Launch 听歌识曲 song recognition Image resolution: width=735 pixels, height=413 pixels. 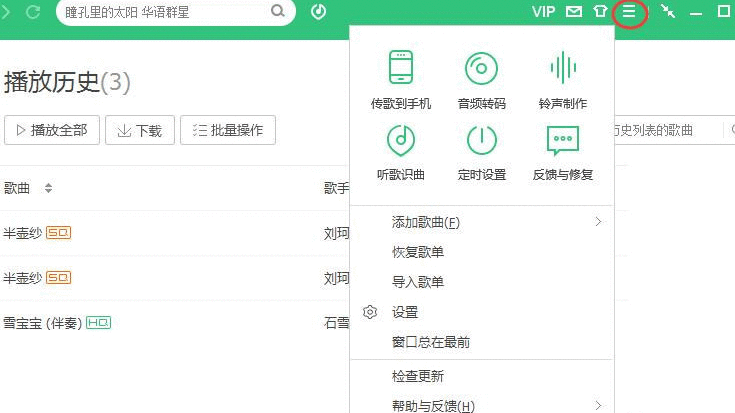pyautogui.click(x=401, y=152)
